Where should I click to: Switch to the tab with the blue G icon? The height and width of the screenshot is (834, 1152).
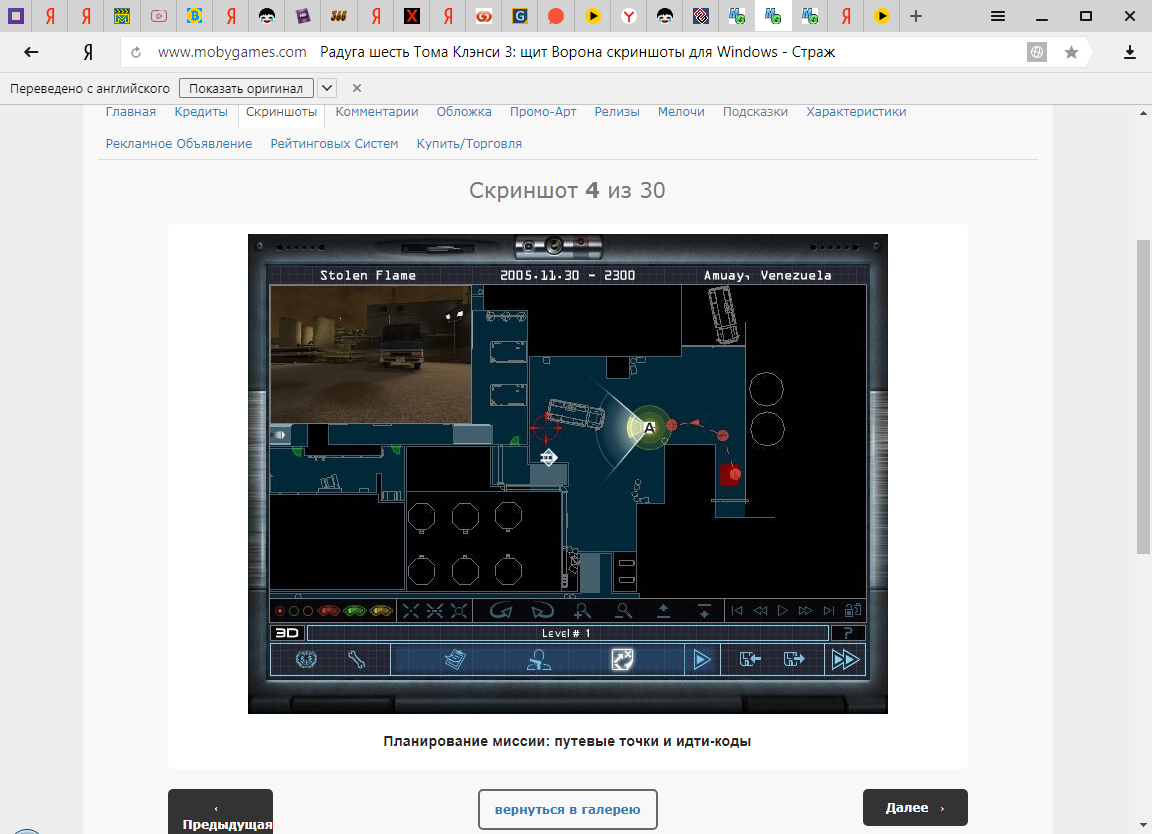519,15
